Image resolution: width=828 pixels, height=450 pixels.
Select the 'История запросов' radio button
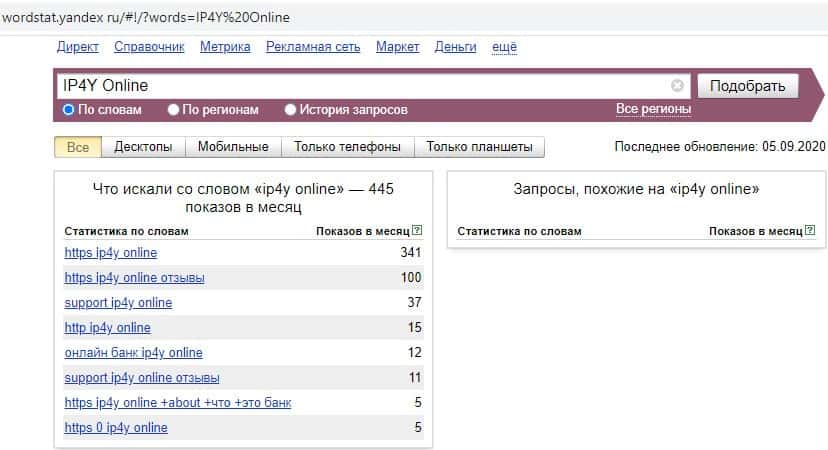(291, 110)
